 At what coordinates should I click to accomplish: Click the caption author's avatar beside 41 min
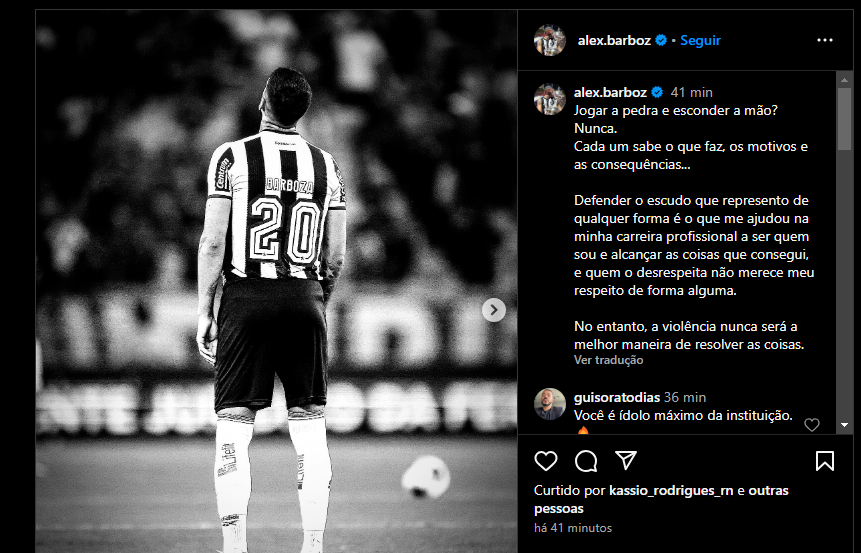click(550, 99)
